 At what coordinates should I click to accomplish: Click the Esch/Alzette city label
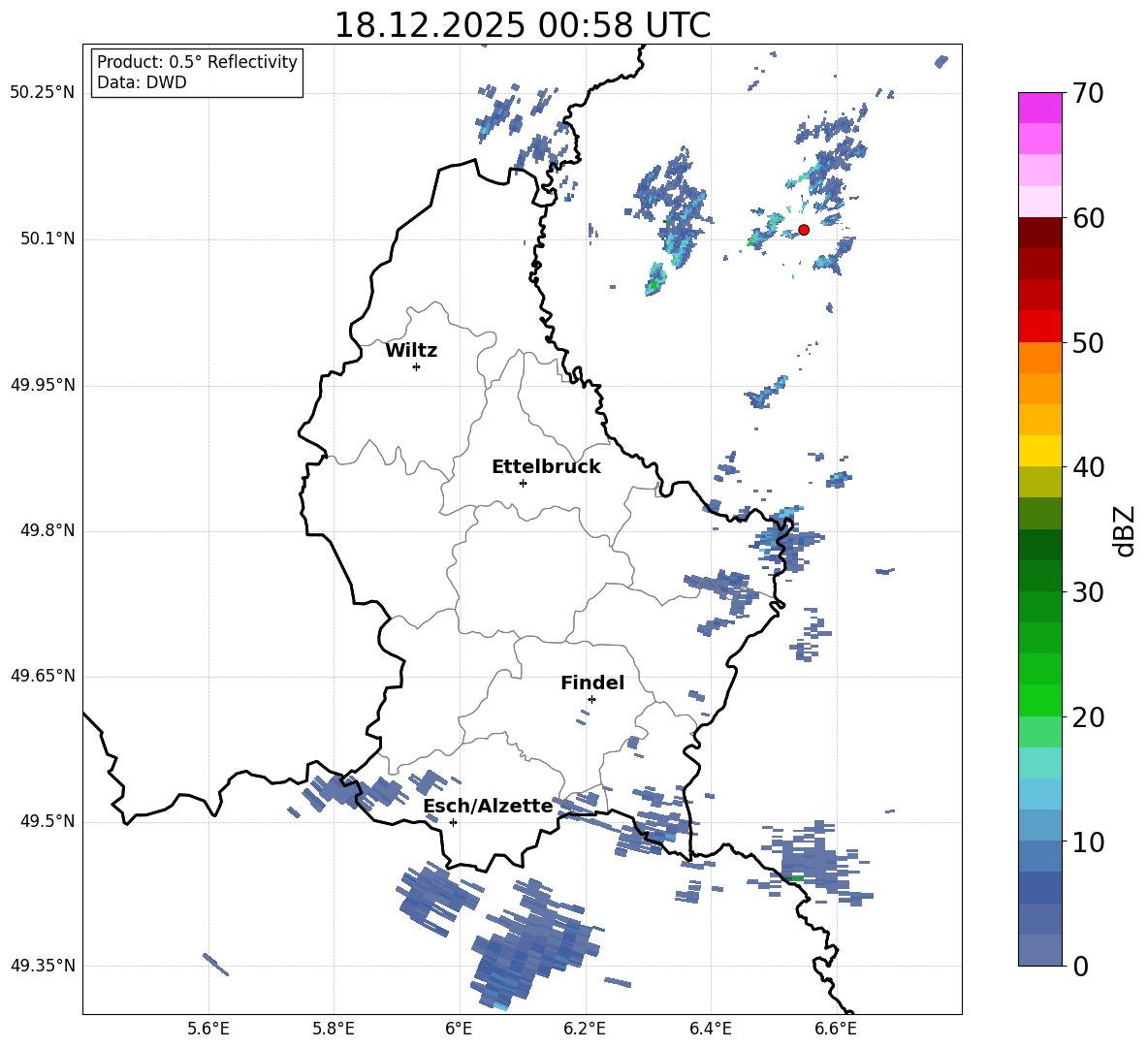click(488, 806)
